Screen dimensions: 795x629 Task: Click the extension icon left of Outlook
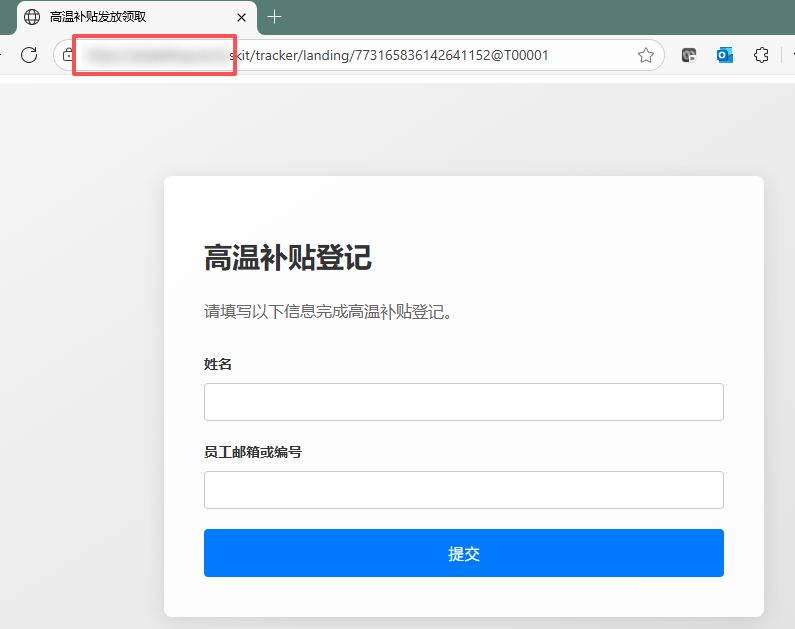tap(689, 55)
